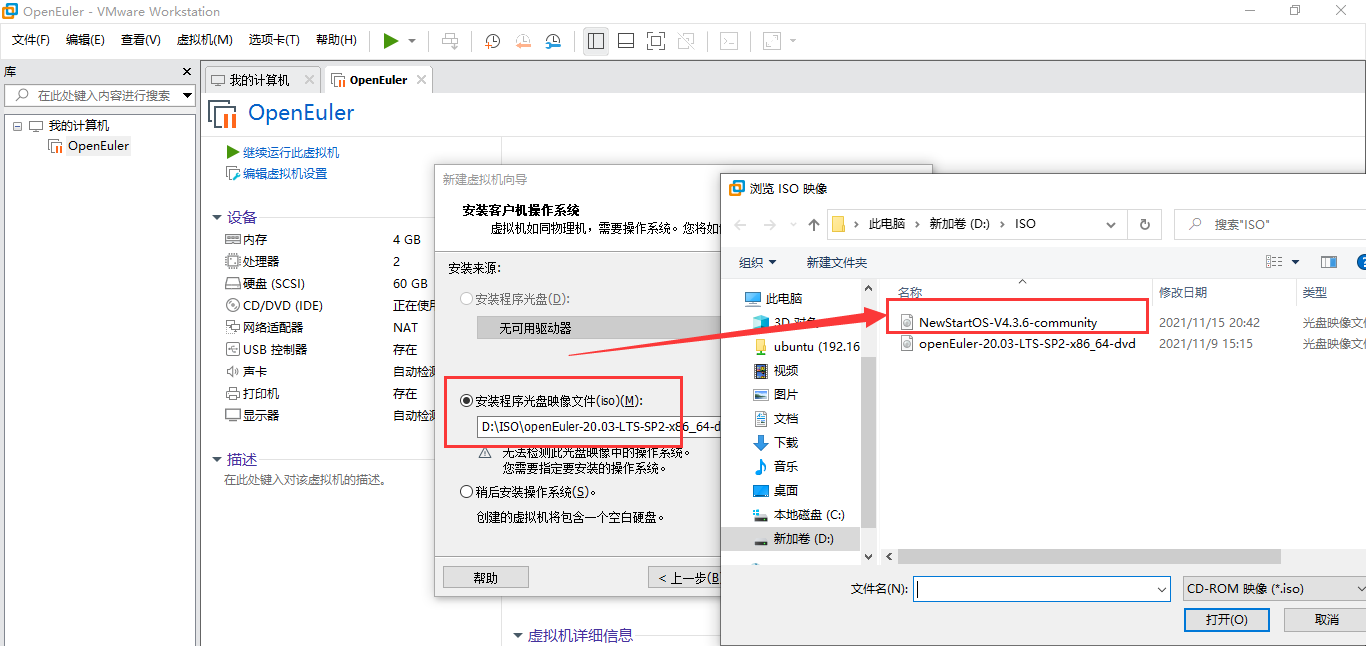
Task: Open the CD-ROM 映像 (*.iso) file type dropdown
Action: tap(1274, 589)
